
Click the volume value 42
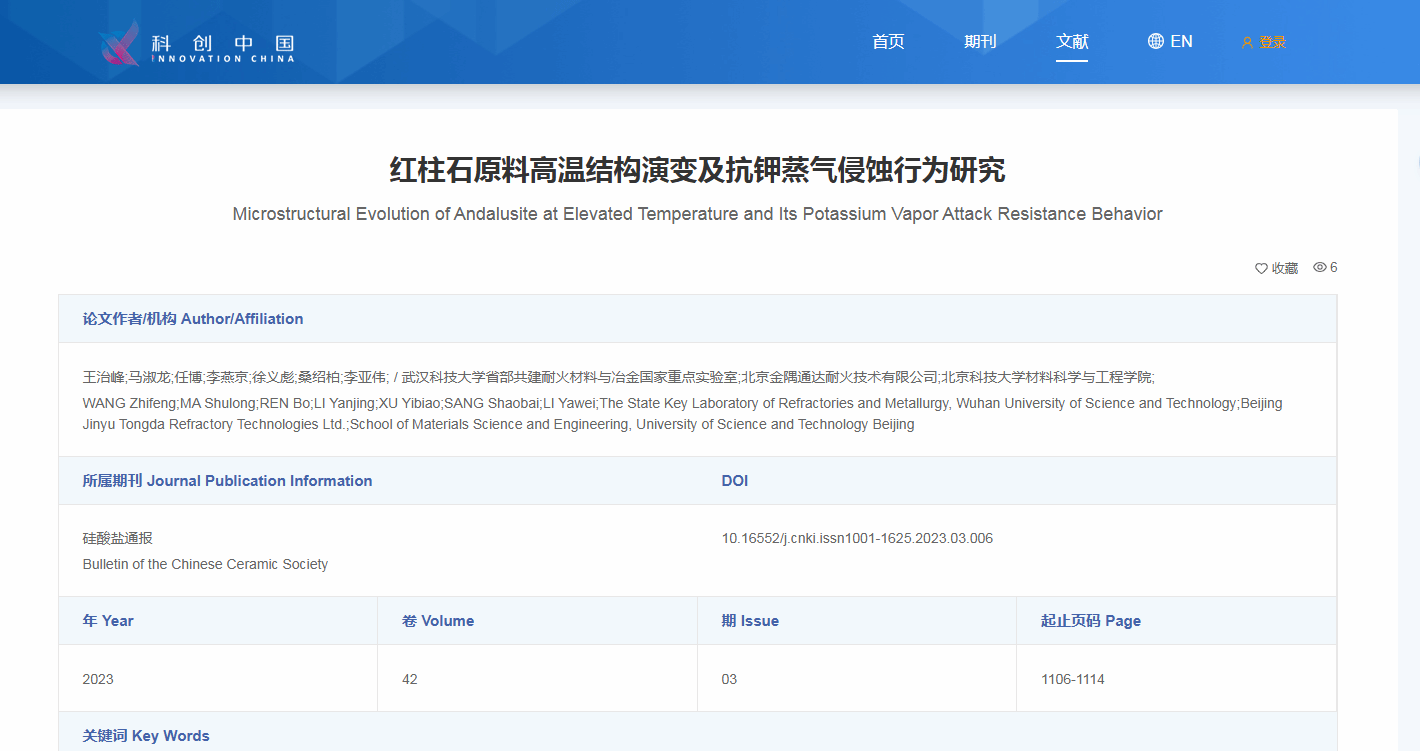[410, 679]
